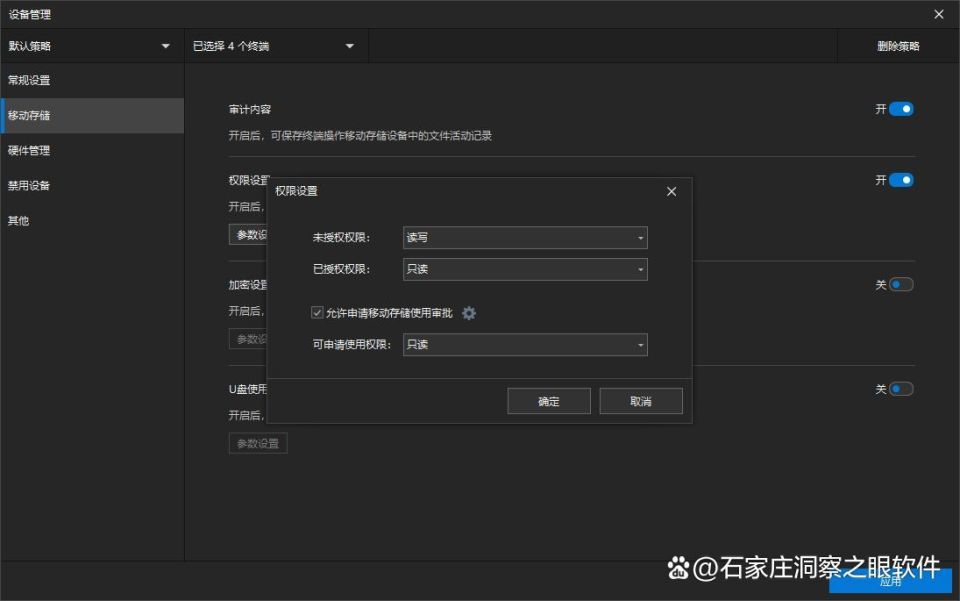Click the 权限设置 dialog title
Screen dimensions: 960x601
296,191
